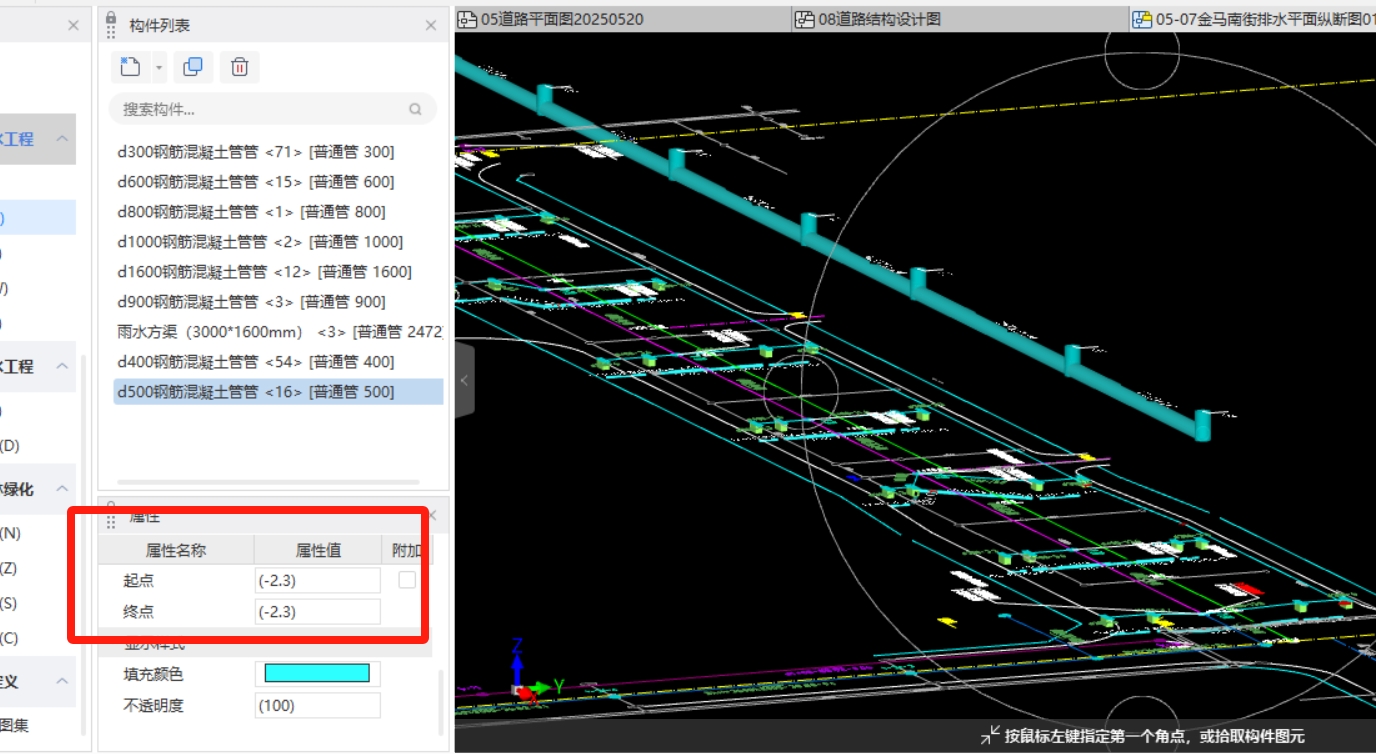Select the (D) item in left tree

click(x=10, y=445)
